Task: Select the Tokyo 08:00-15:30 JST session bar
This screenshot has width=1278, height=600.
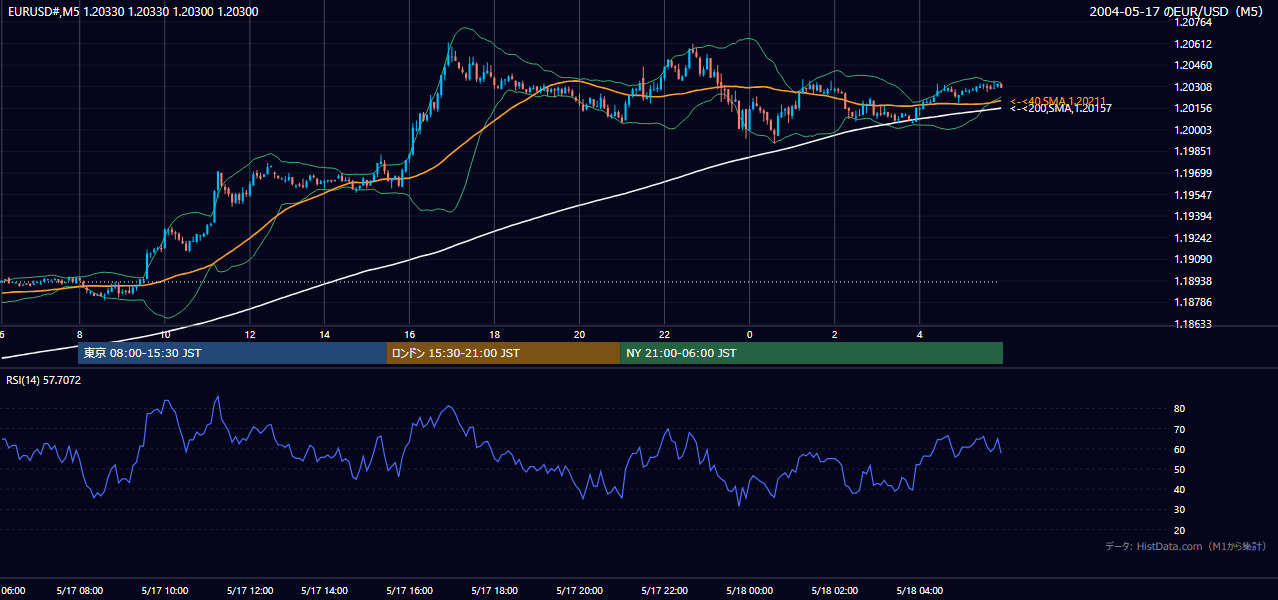Action: pos(232,353)
